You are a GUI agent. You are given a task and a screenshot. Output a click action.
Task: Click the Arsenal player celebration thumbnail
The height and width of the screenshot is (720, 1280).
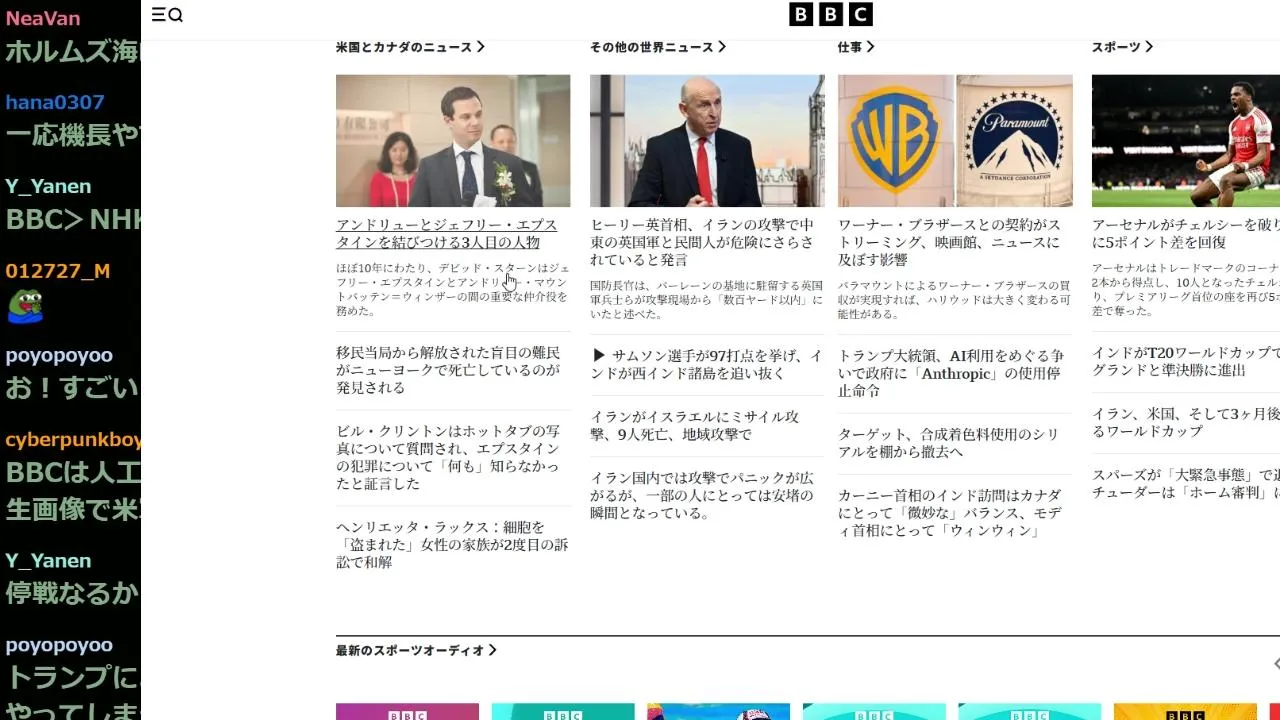(x=1186, y=141)
